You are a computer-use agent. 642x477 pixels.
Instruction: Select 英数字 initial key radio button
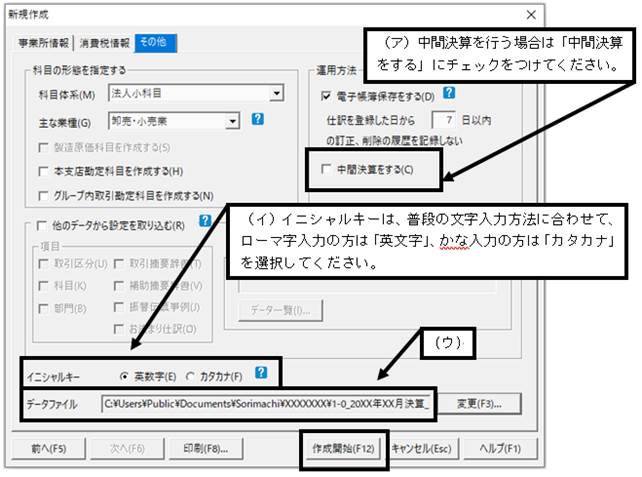click(x=124, y=376)
